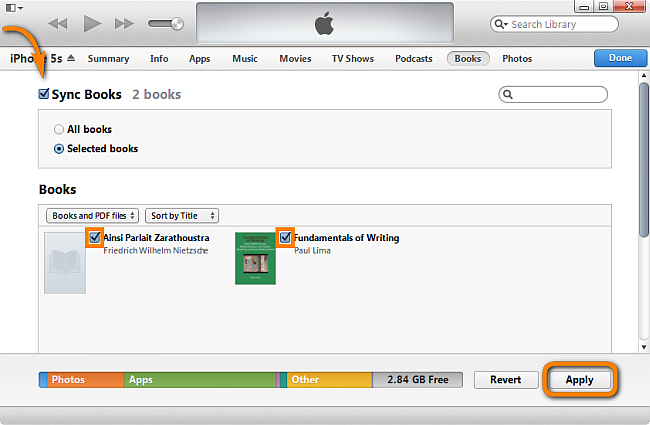Click the 2.84 GB Free storage segment
Viewport: 650px width, 425px height.
[417, 379]
